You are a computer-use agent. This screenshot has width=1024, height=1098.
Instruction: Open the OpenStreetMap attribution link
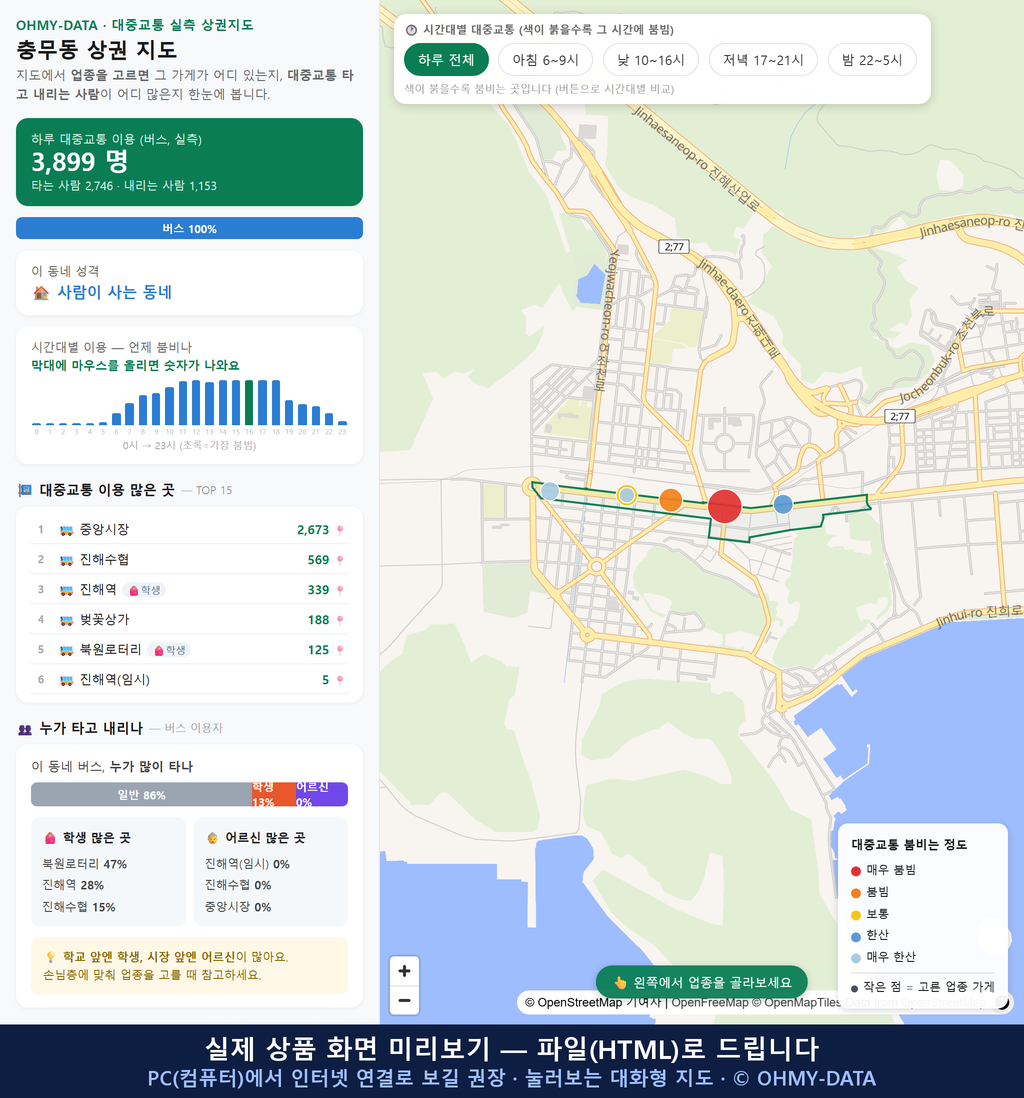(x=579, y=1003)
